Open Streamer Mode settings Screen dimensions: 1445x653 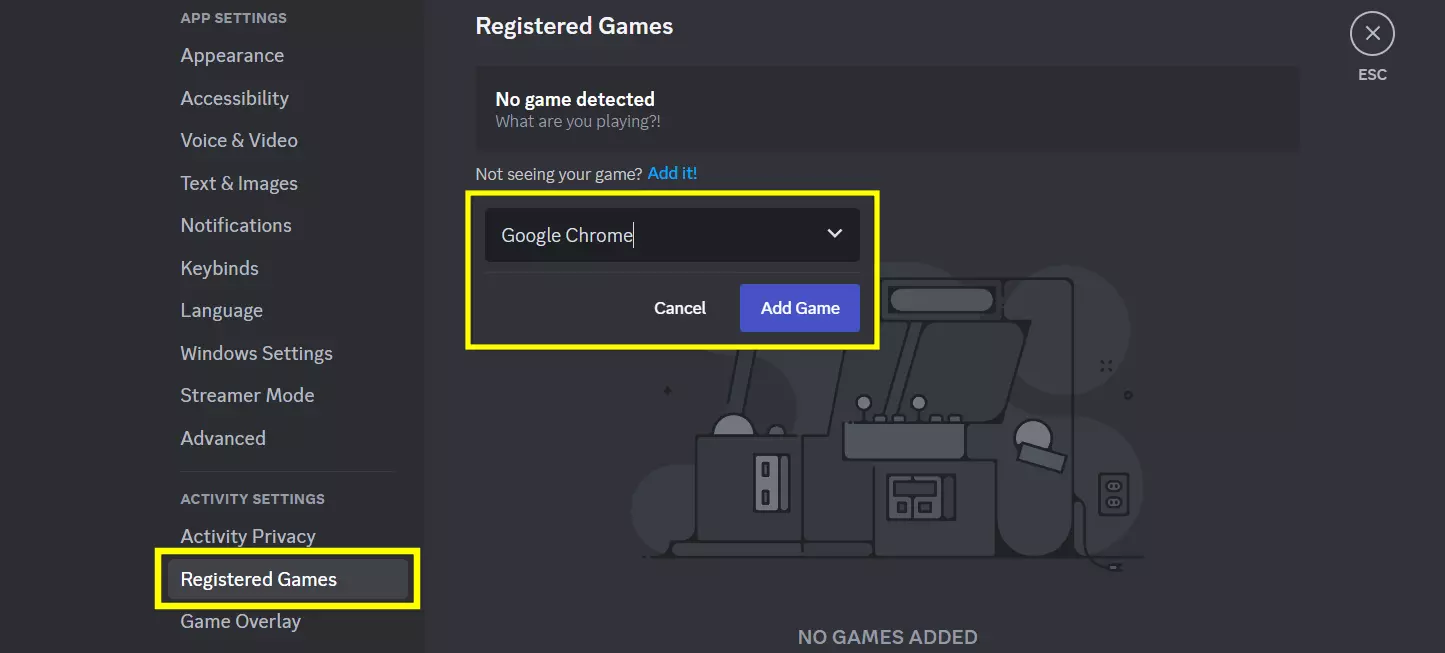(x=247, y=395)
